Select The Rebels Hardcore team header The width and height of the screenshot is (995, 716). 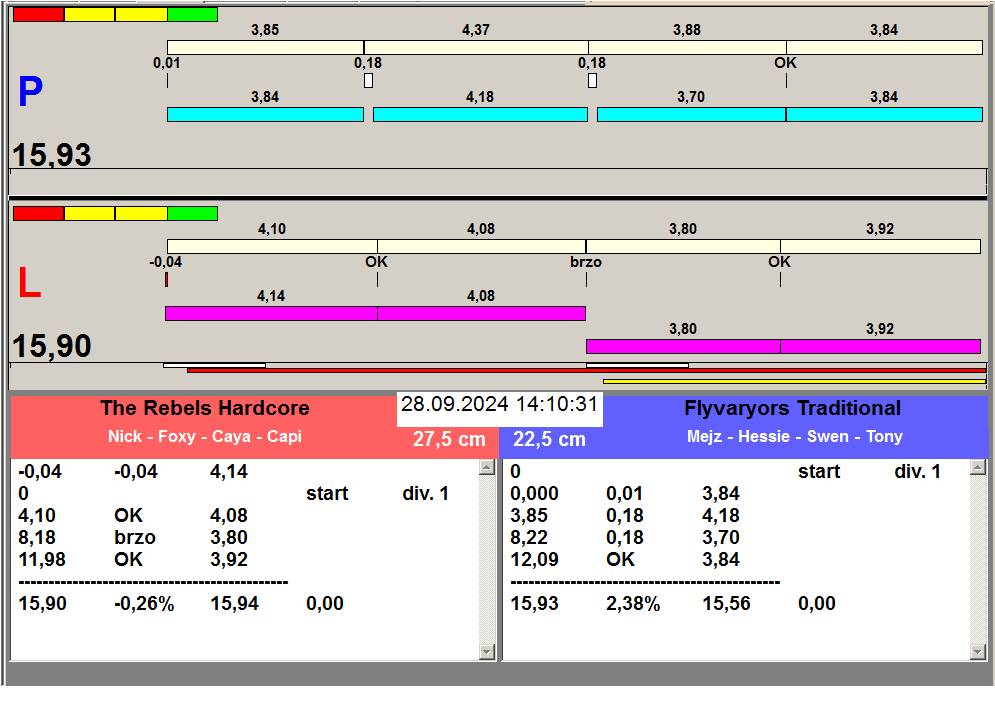pyautogui.click(x=204, y=408)
